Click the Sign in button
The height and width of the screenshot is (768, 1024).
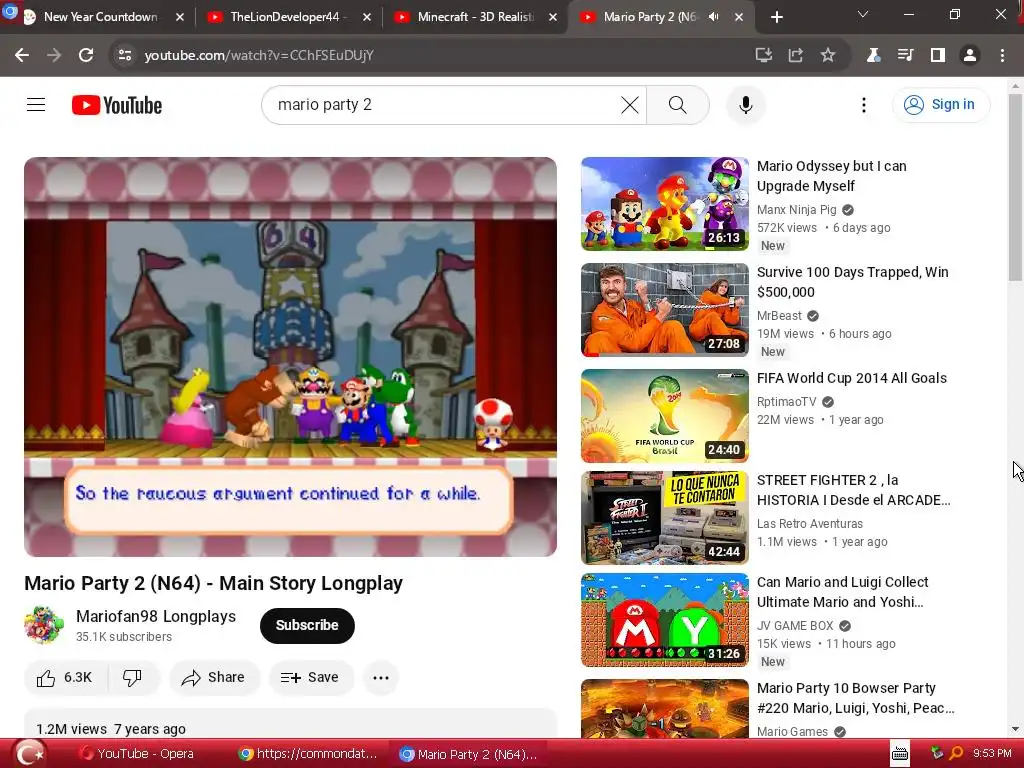pyautogui.click(x=940, y=104)
